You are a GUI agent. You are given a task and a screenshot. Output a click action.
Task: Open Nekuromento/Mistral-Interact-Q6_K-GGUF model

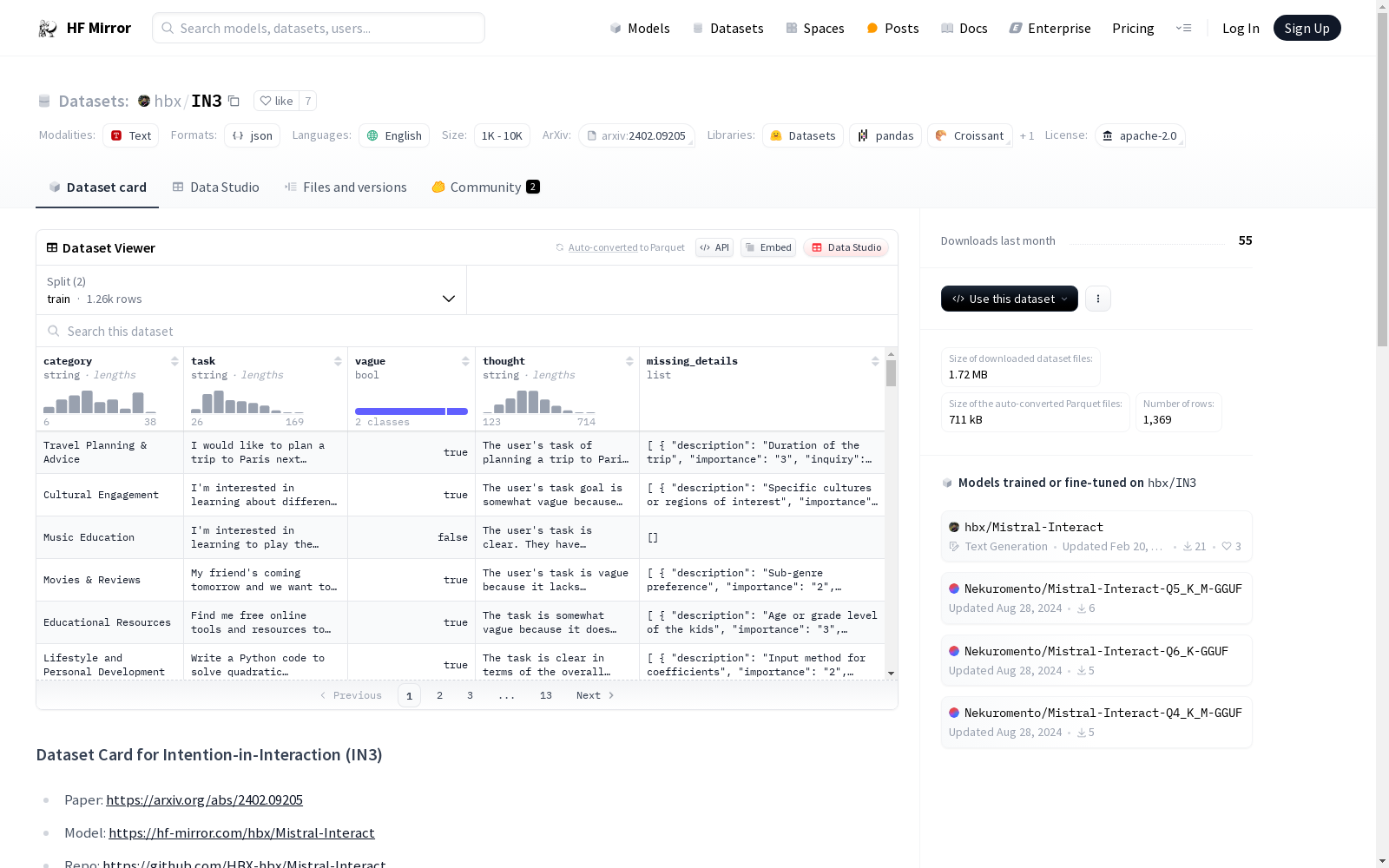click(1096, 660)
